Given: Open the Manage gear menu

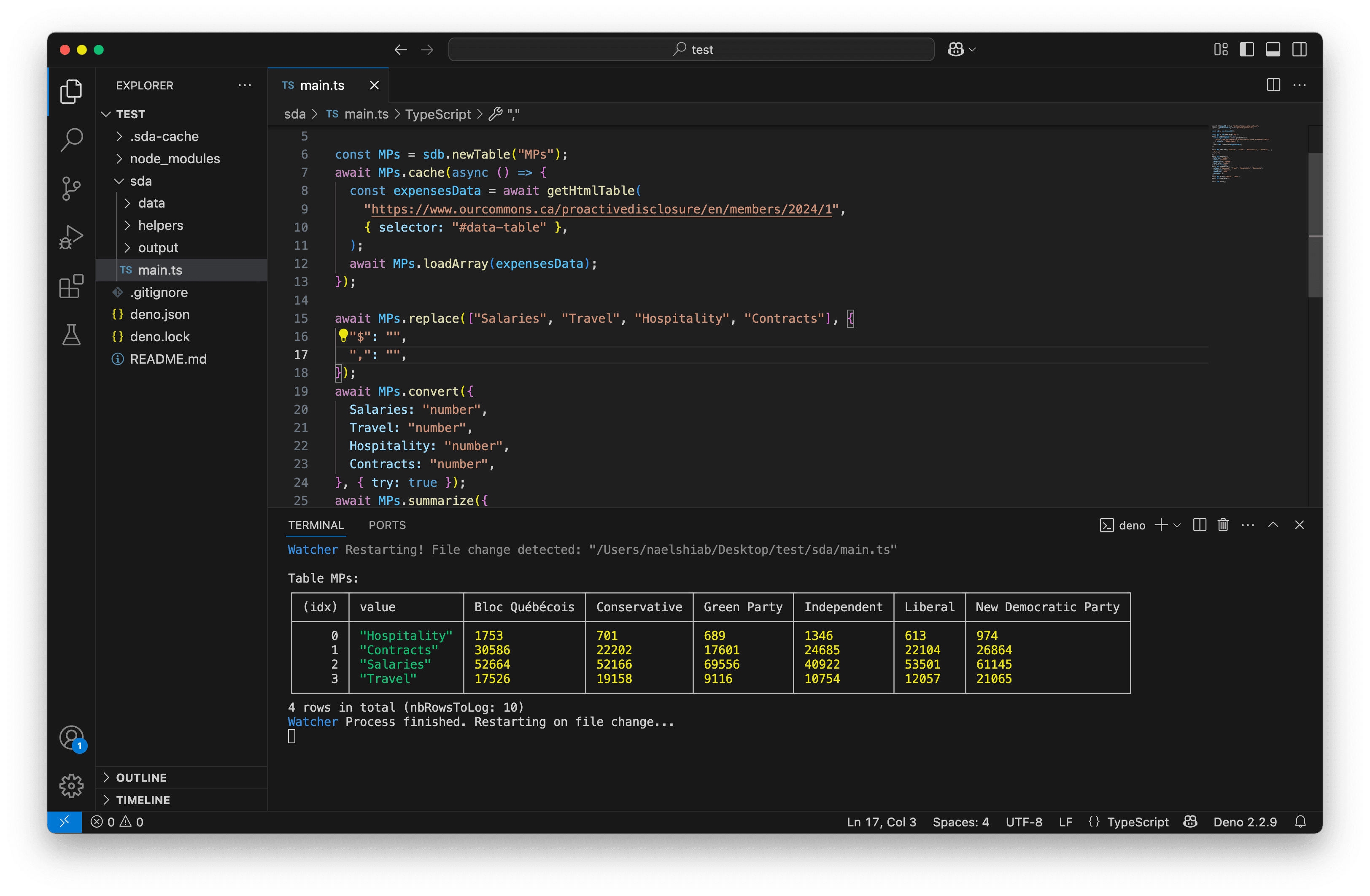Looking at the screenshot, I should tap(71, 785).
